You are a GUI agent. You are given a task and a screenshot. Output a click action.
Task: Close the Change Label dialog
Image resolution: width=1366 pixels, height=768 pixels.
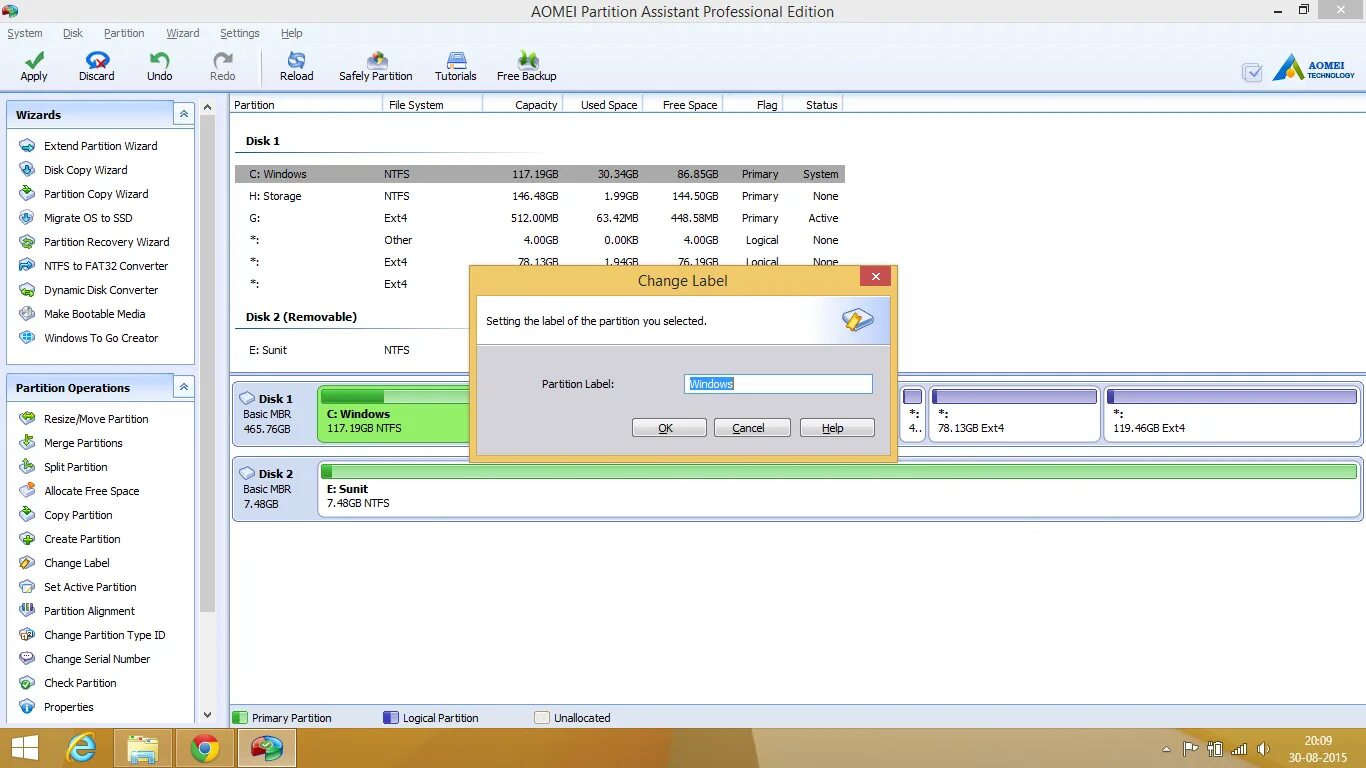click(875, 277)
